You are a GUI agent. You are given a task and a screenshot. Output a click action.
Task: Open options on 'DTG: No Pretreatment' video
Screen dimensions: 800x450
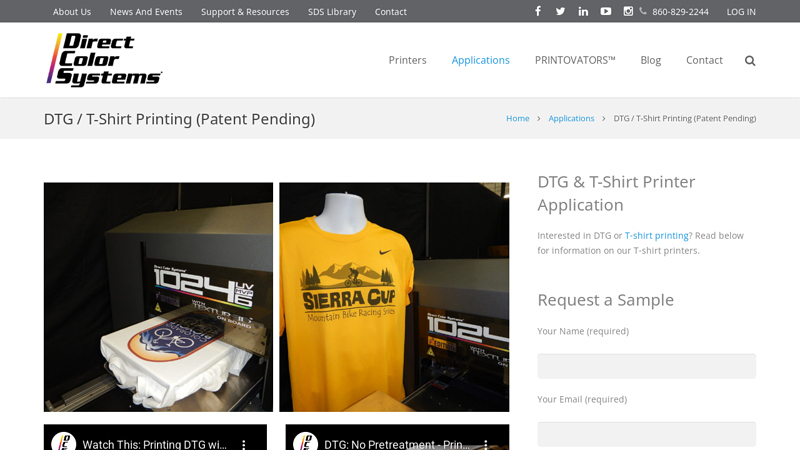point(486,444)
